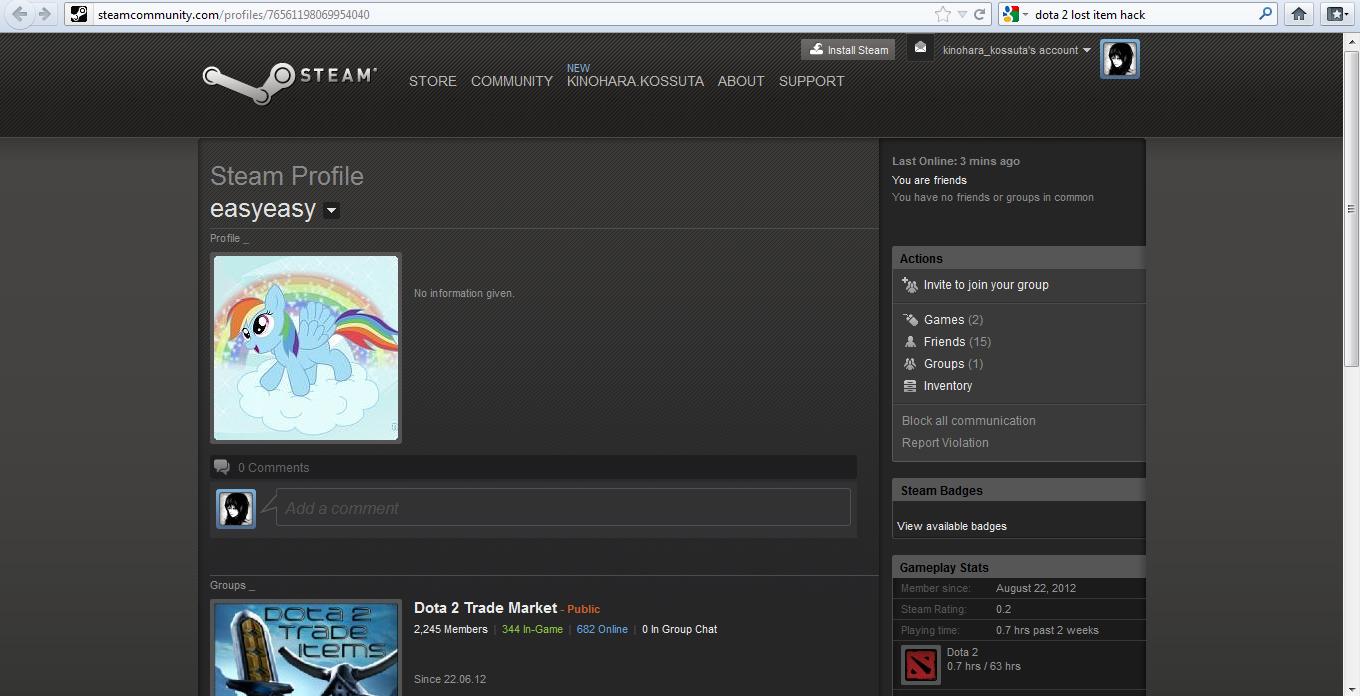Image resolution: width=1360 pixels, height=696 pixels.
Task: Click 344 In-Game count
Action: (x=532, y=629)
